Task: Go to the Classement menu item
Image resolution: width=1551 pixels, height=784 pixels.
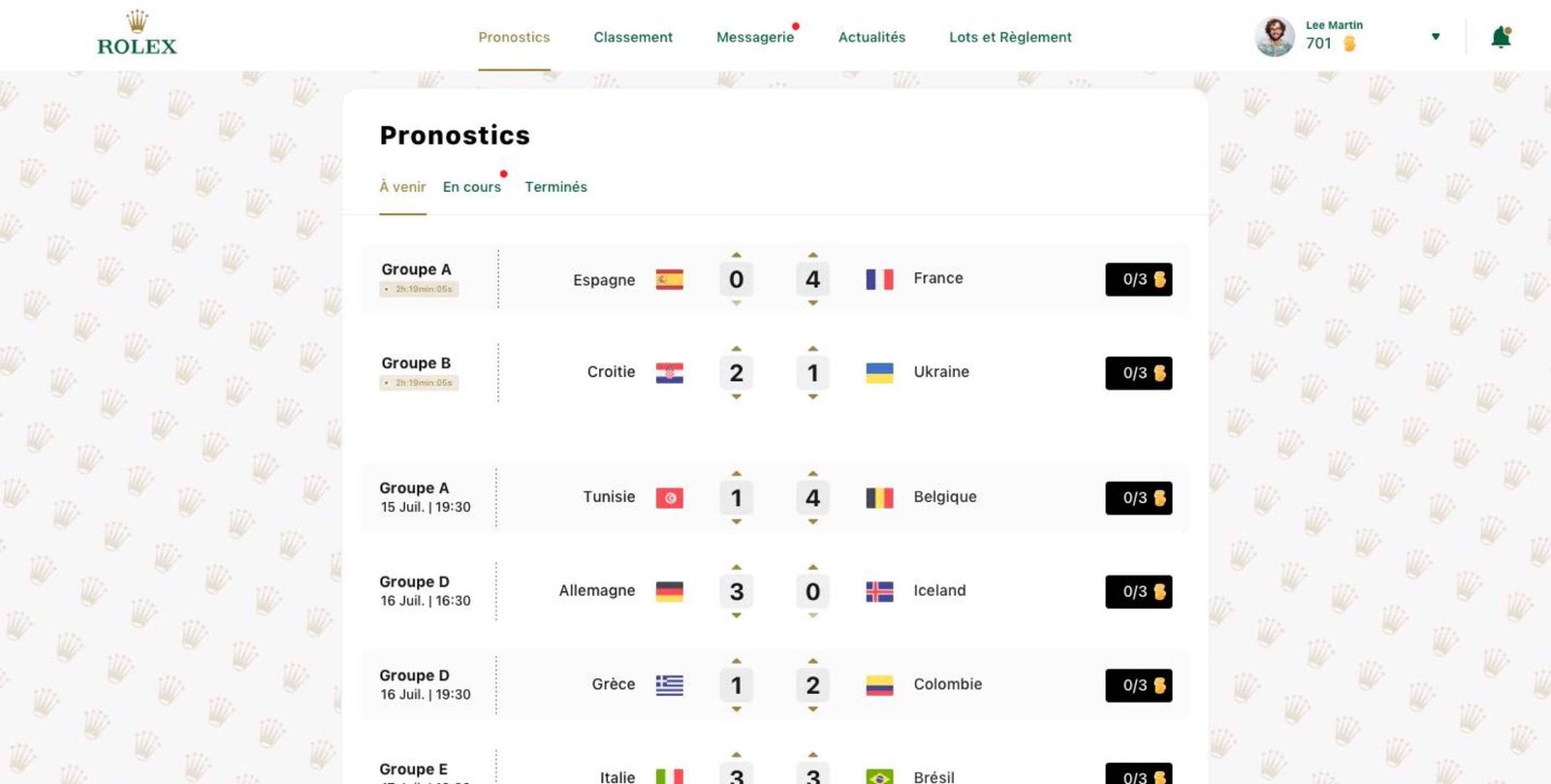Action: (633, 37)
